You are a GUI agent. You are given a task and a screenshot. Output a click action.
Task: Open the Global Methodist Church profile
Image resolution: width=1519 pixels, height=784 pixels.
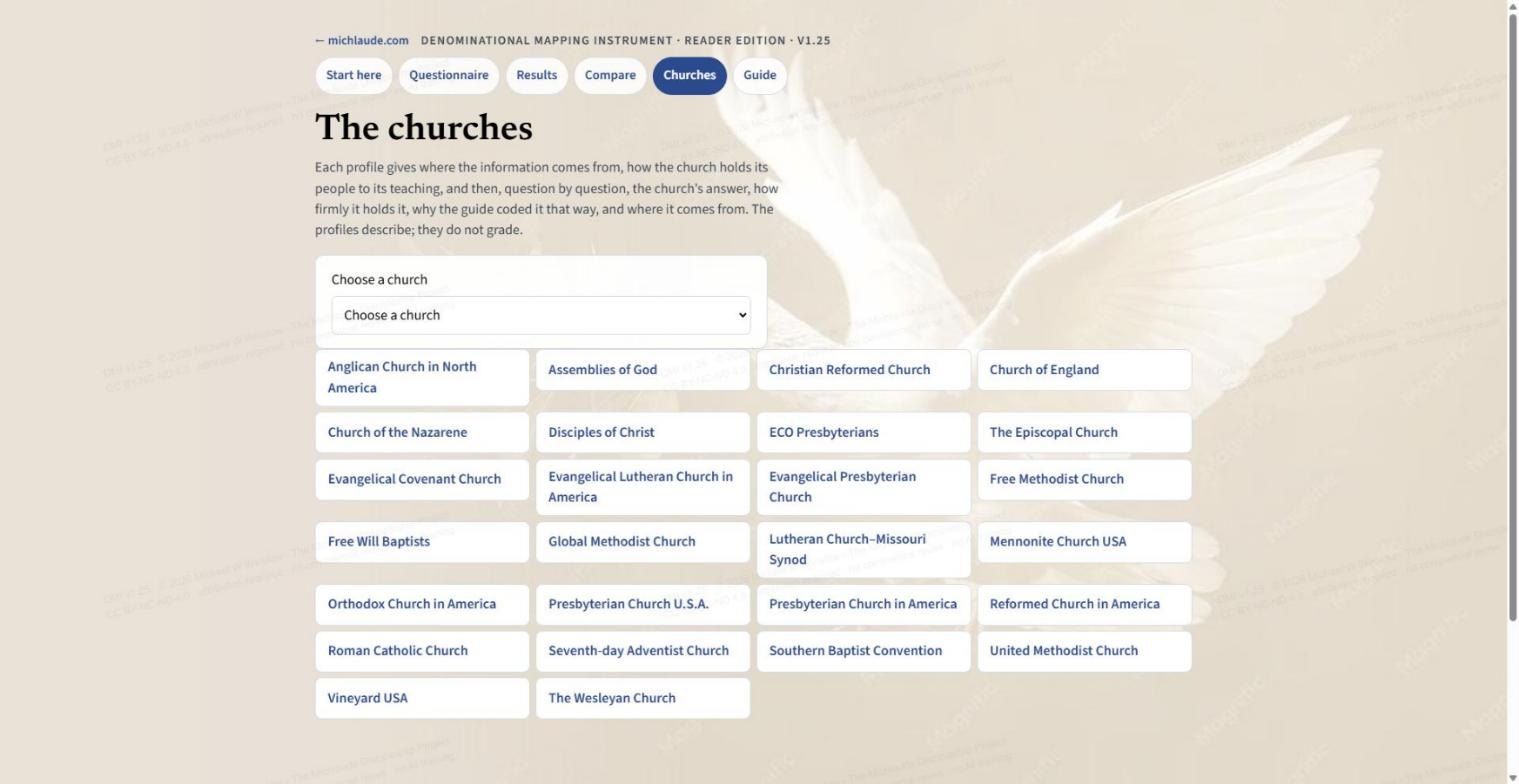click(643, 542)
